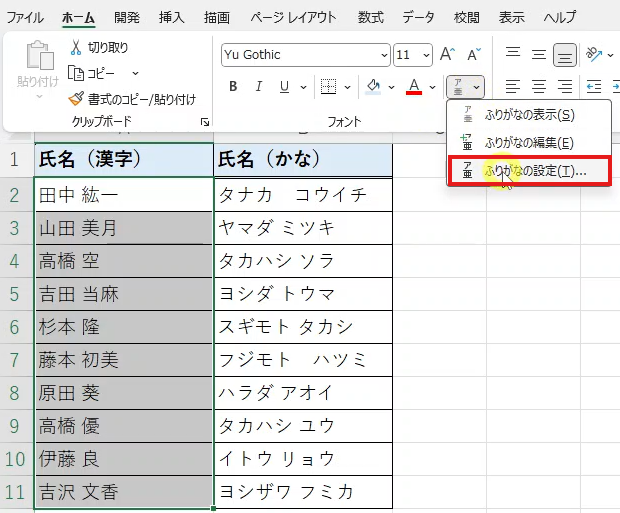Click the red font color A swatch
The image size is (620, 513).
[414, 87]
